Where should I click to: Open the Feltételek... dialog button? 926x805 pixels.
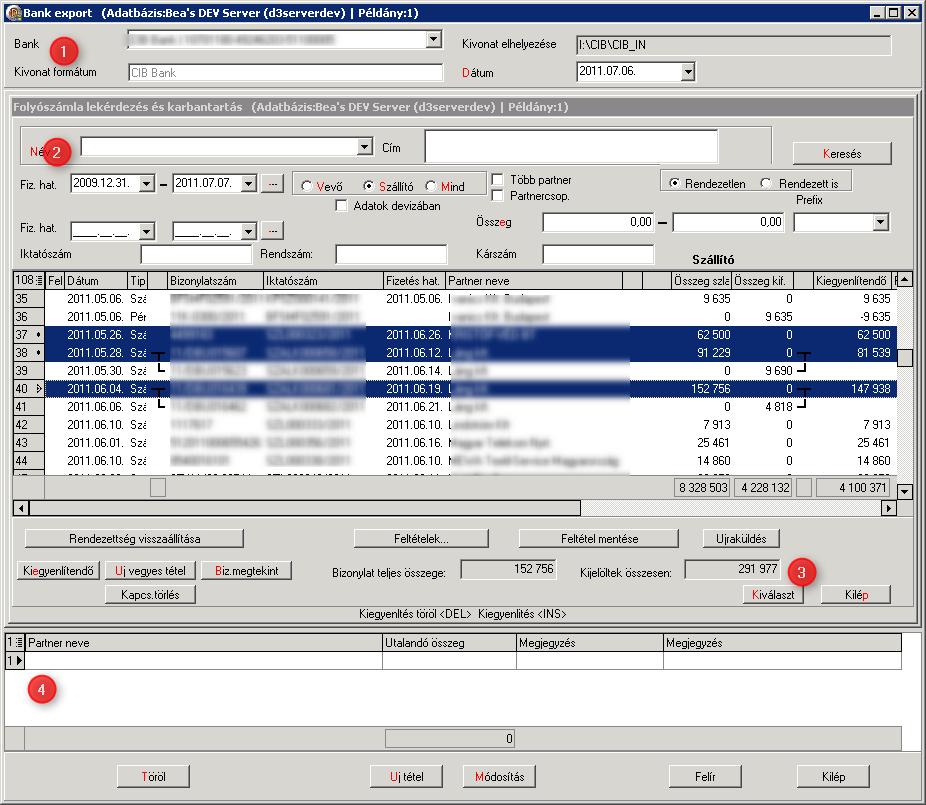click(x=421, y=539)
